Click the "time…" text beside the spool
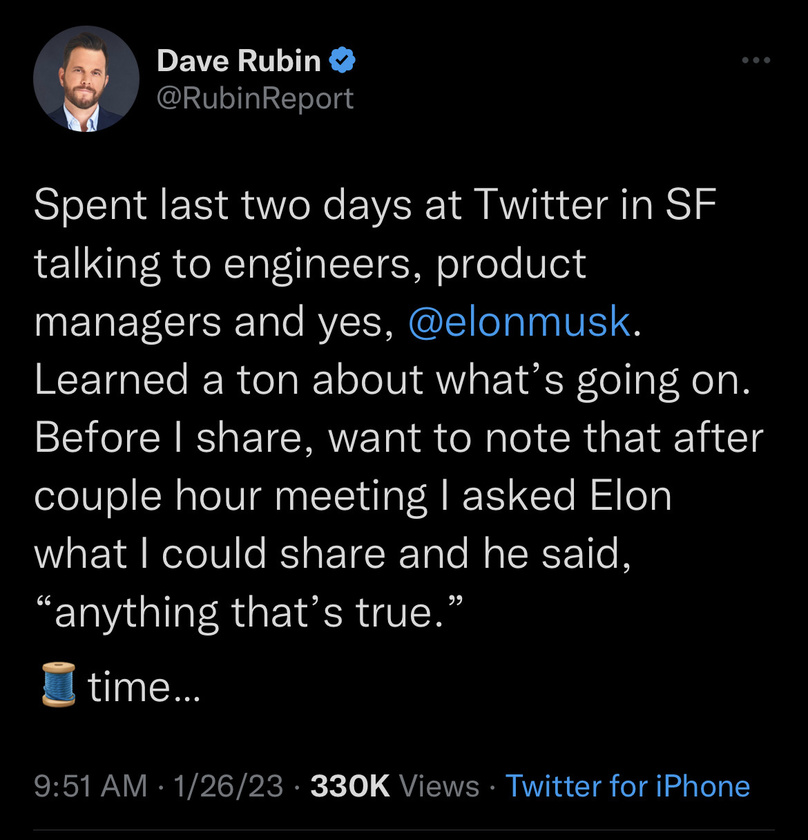The image size is (808, 840). click(144, 686)
